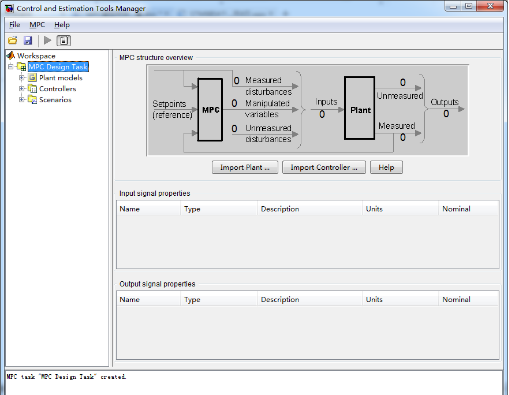Click the Plant models folder icon
Image resolution: width=509 pixels, height=395 pixels.
32,78
